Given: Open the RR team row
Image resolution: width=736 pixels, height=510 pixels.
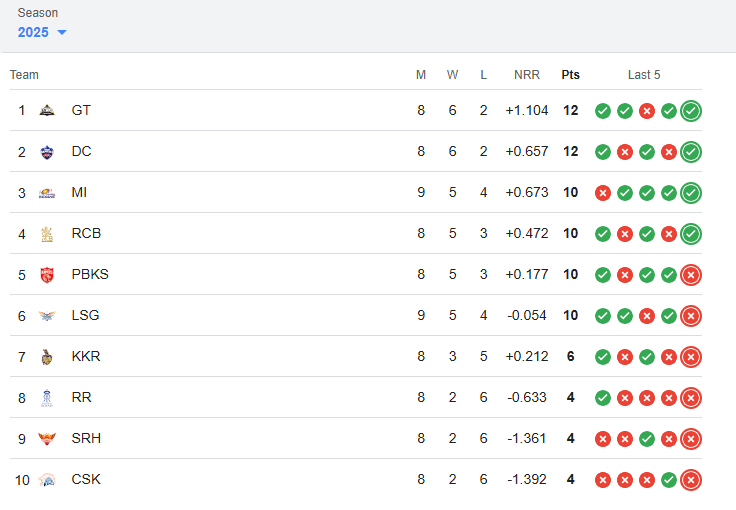Looking at the screenshot, I should (x=356, y=397).
